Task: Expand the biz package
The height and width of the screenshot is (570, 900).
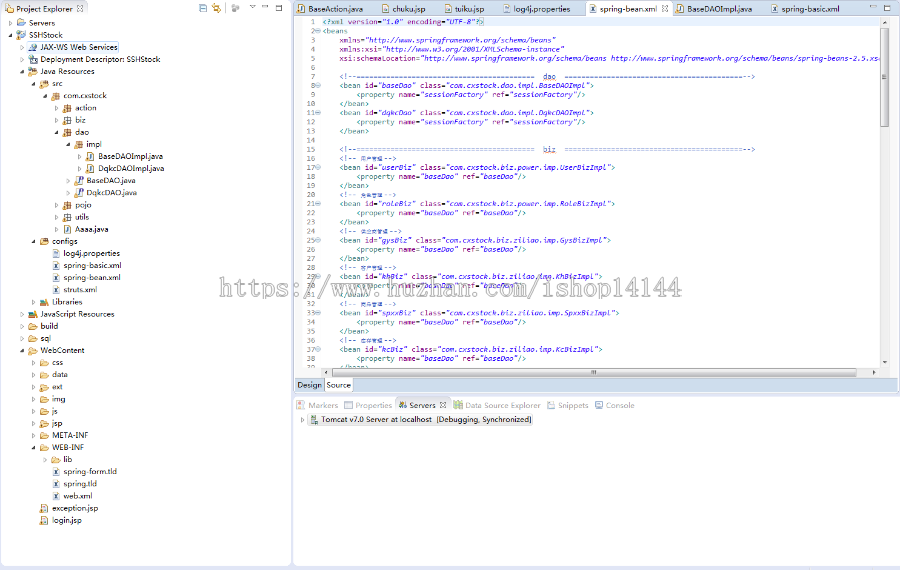Action: 56,120
